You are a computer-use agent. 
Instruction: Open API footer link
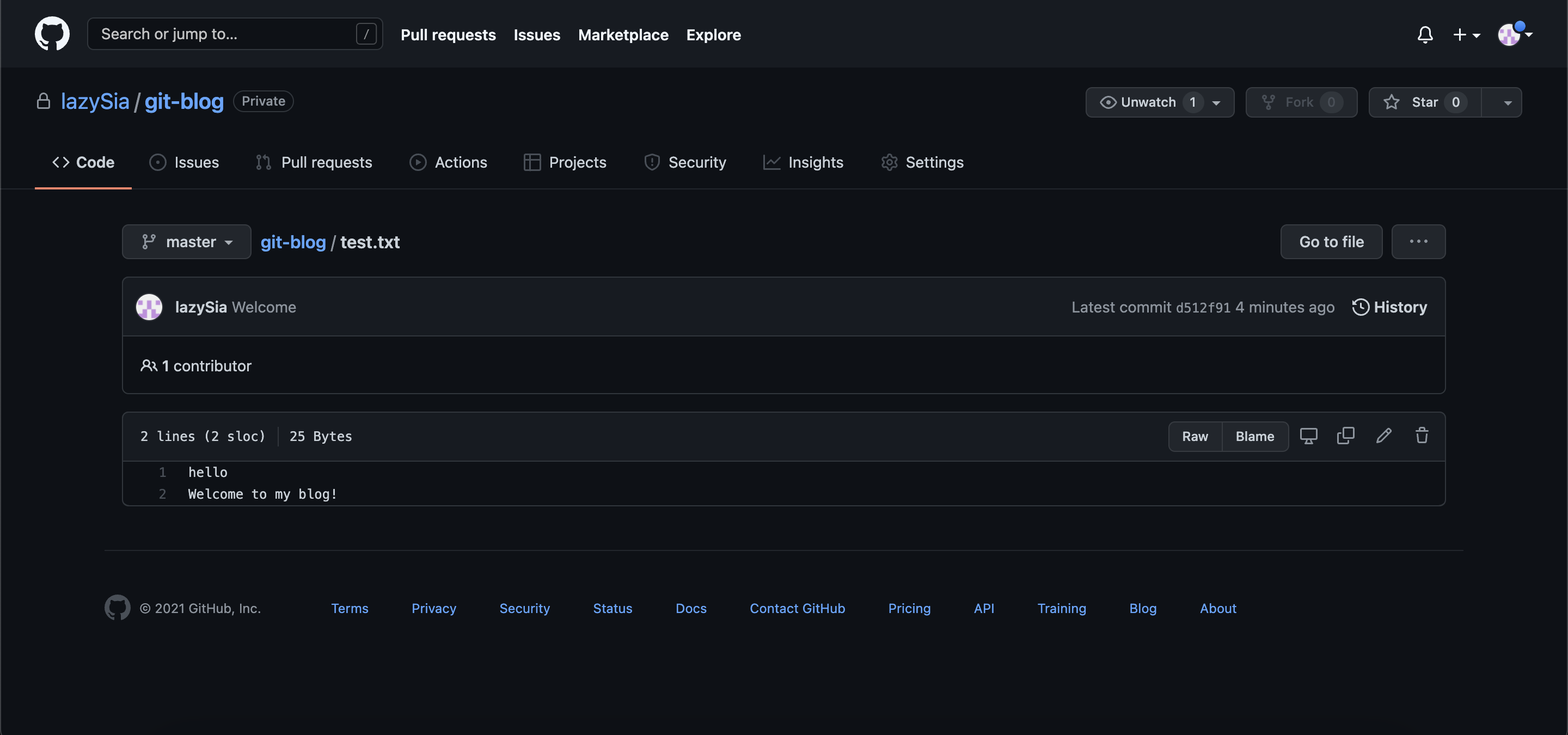point(984,609)
